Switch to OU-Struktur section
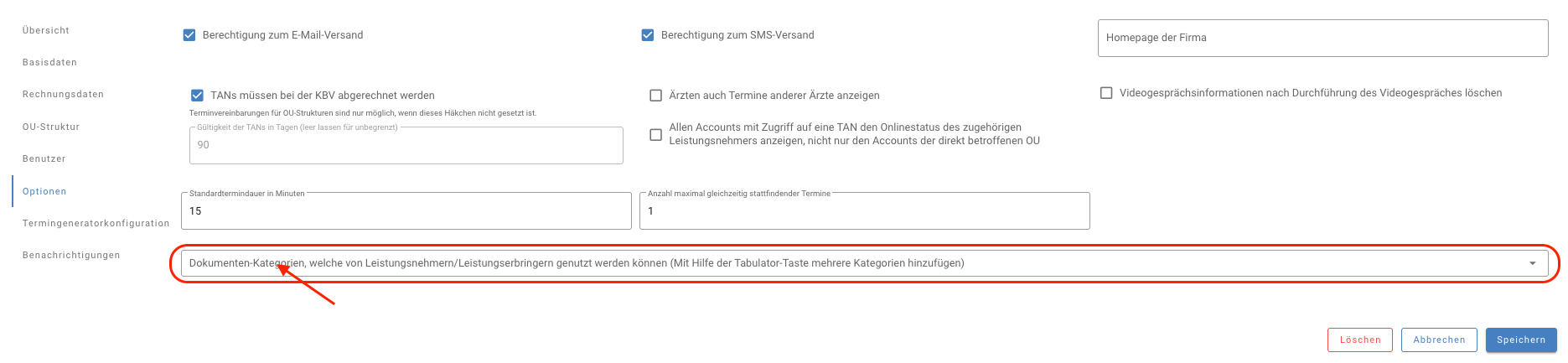 click(51, 127)
